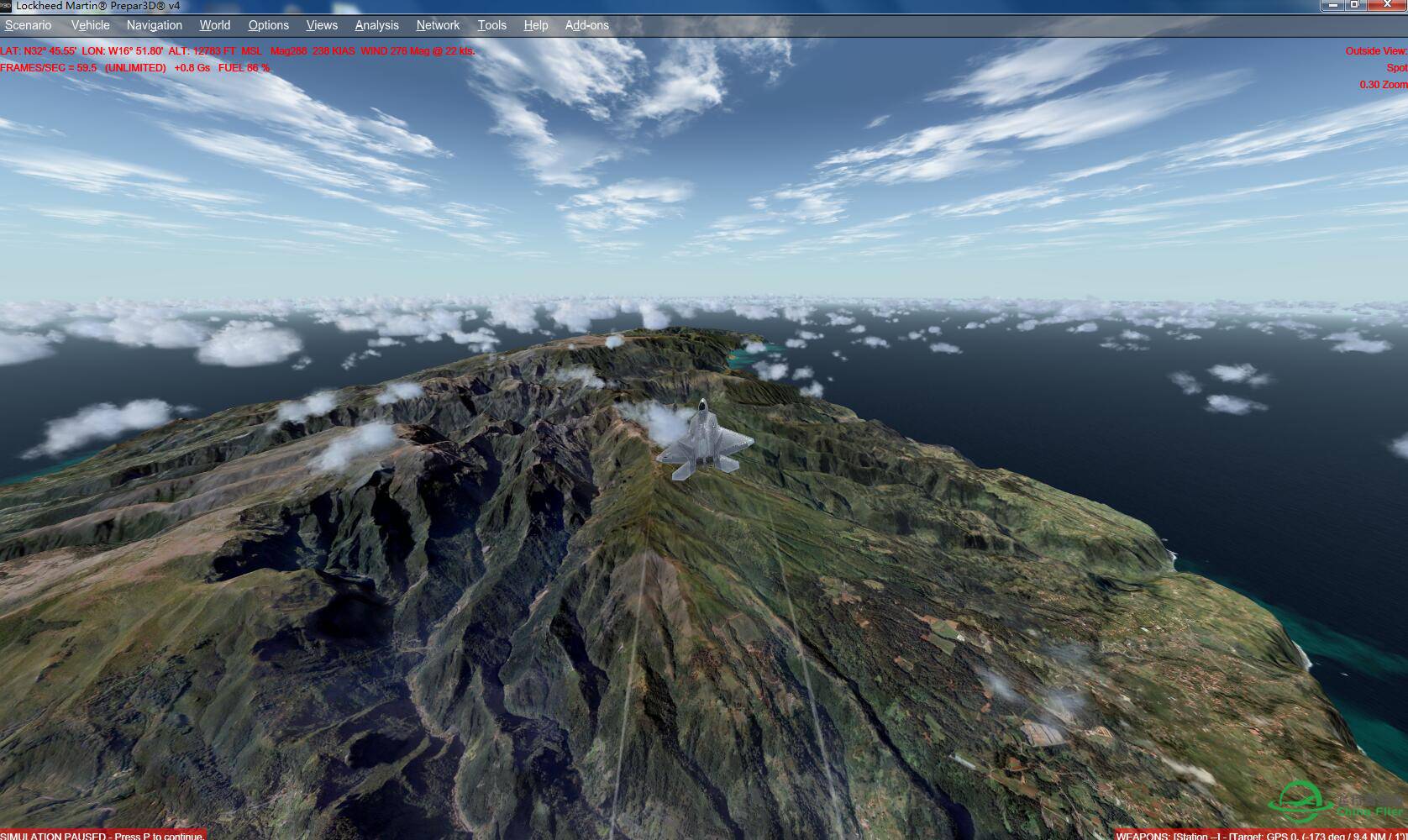1408x840 pixels.
Task: Click the 'SIMULATION PAUSED' status message
Action: click(x=102, y=835)
